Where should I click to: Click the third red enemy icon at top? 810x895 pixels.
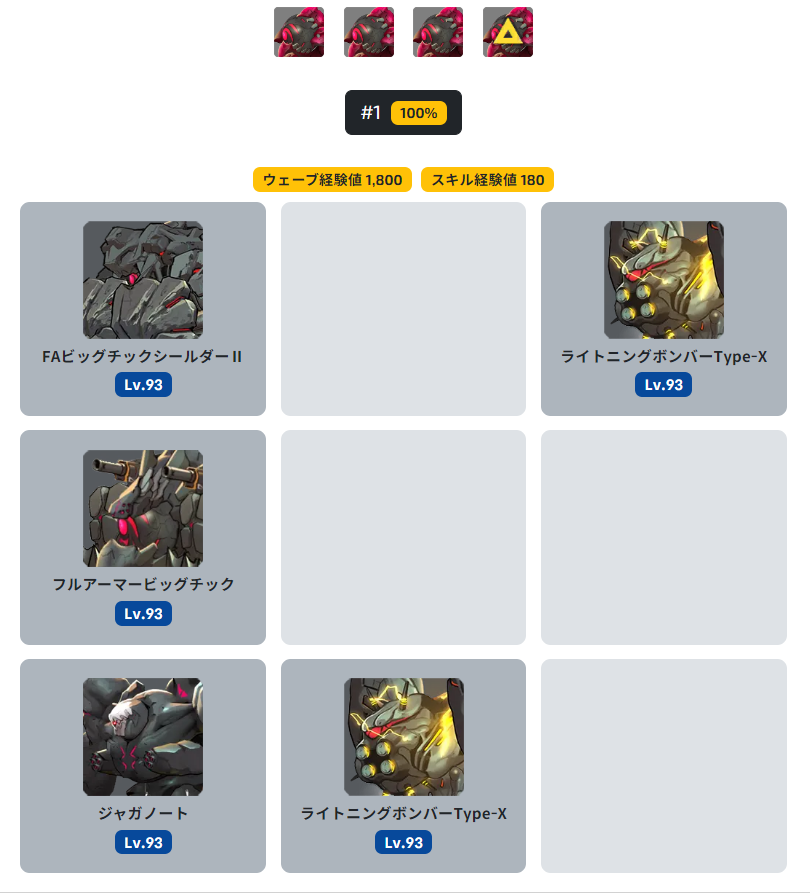pyautogui.click(x=438, y=32)
